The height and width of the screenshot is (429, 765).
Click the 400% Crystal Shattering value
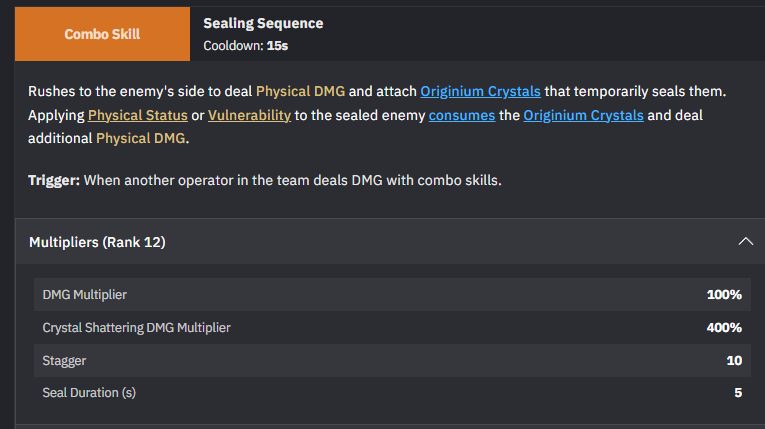coord(724,327)
